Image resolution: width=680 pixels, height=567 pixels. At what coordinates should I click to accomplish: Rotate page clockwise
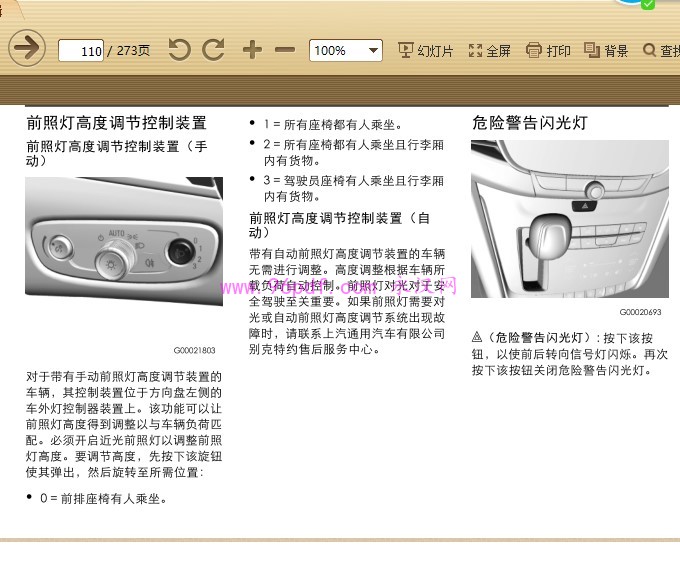(x=213, y=50)
